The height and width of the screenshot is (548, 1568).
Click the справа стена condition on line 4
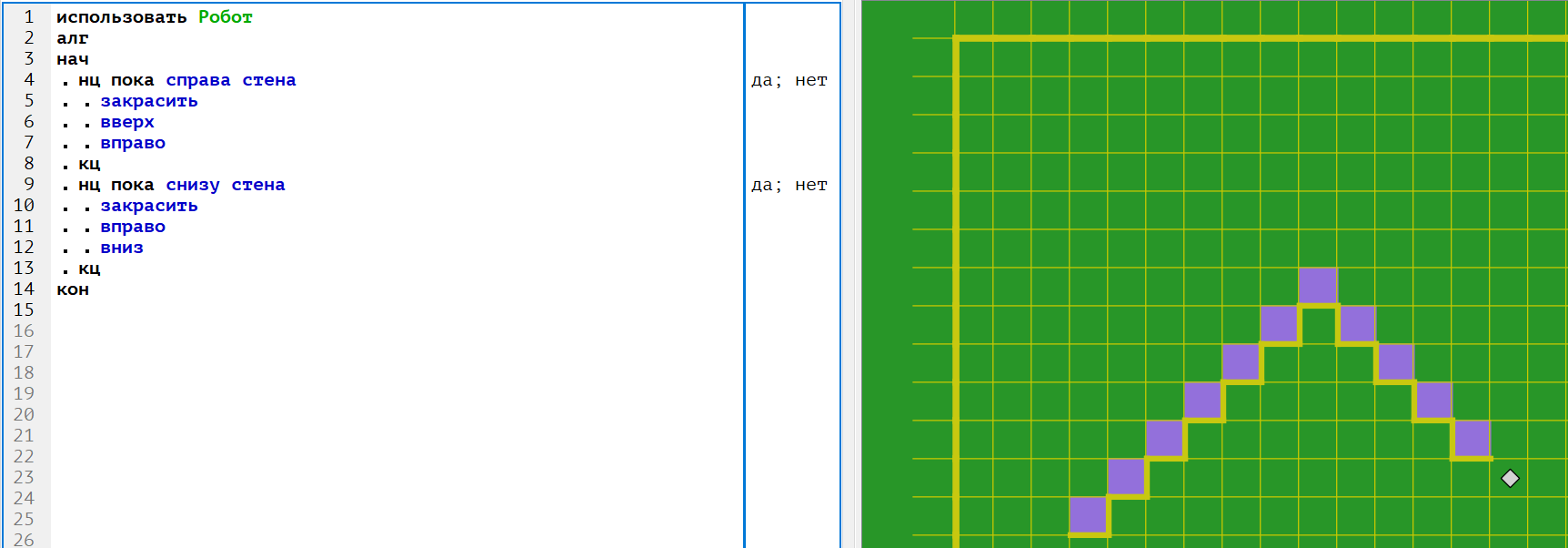230,80
